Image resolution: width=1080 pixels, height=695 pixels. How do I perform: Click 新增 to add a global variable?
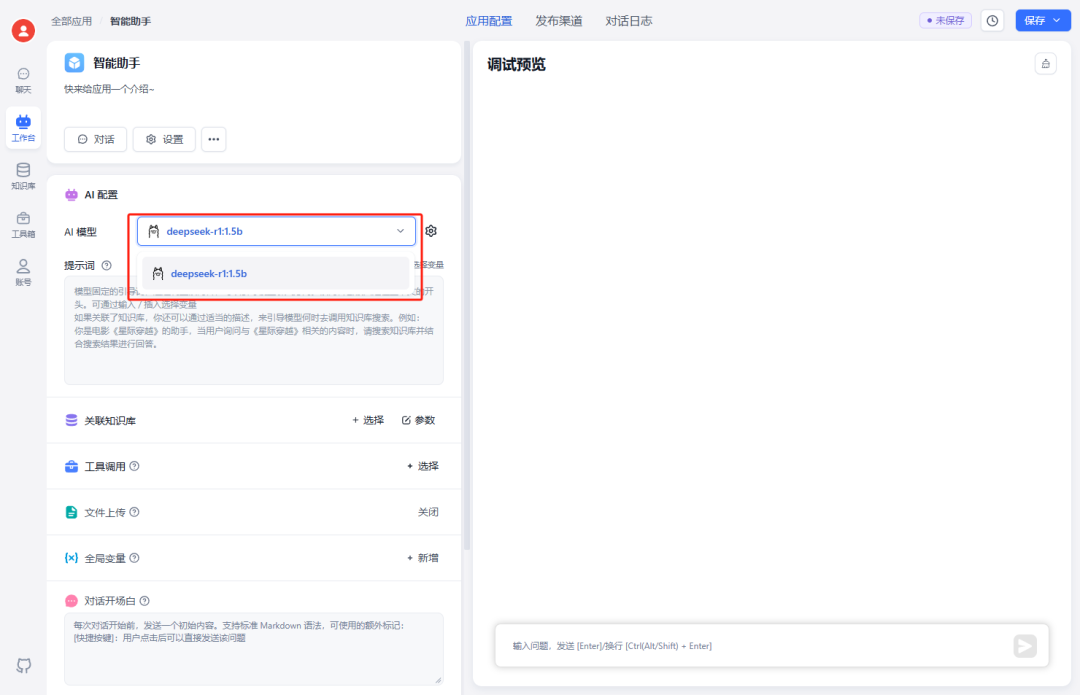pyautogui.click(x=422, y=558)
